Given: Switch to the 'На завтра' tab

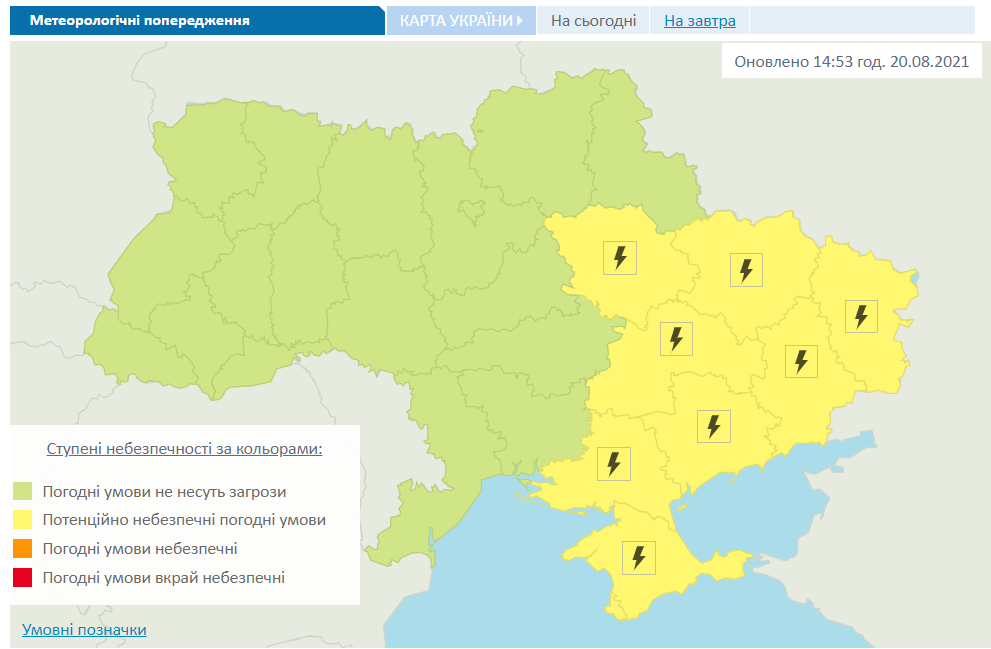Looking at the screenshot, I should [699, 21].
